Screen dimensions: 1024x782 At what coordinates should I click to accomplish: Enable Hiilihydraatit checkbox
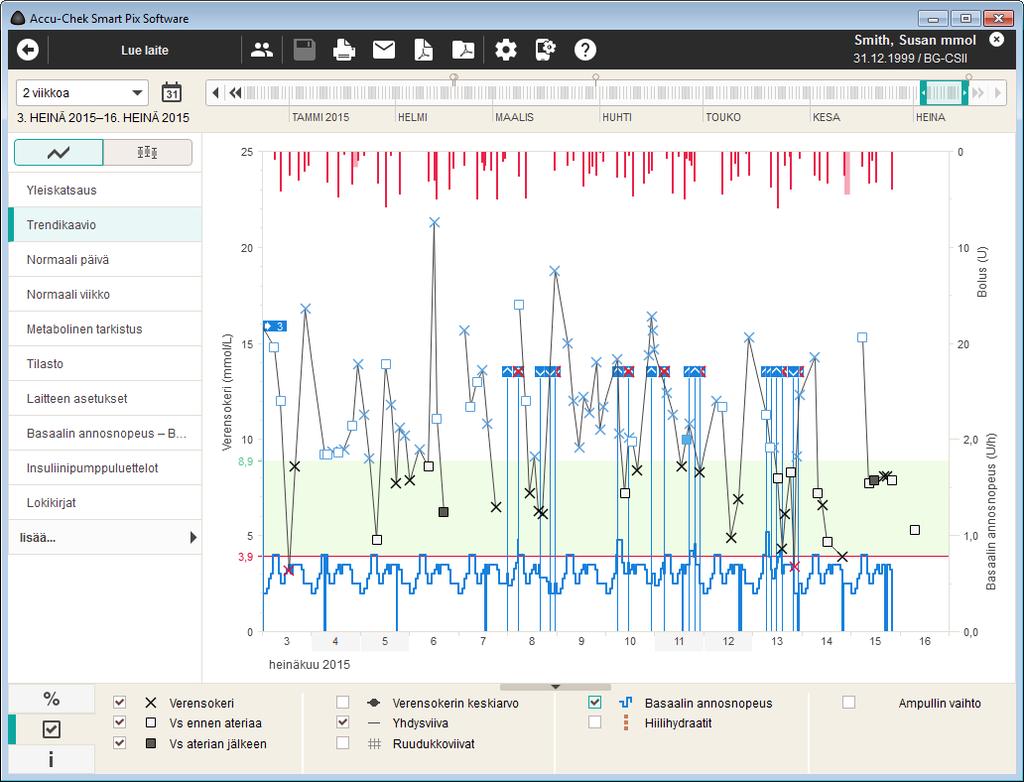pyautogui.click(x=594, y=723)
